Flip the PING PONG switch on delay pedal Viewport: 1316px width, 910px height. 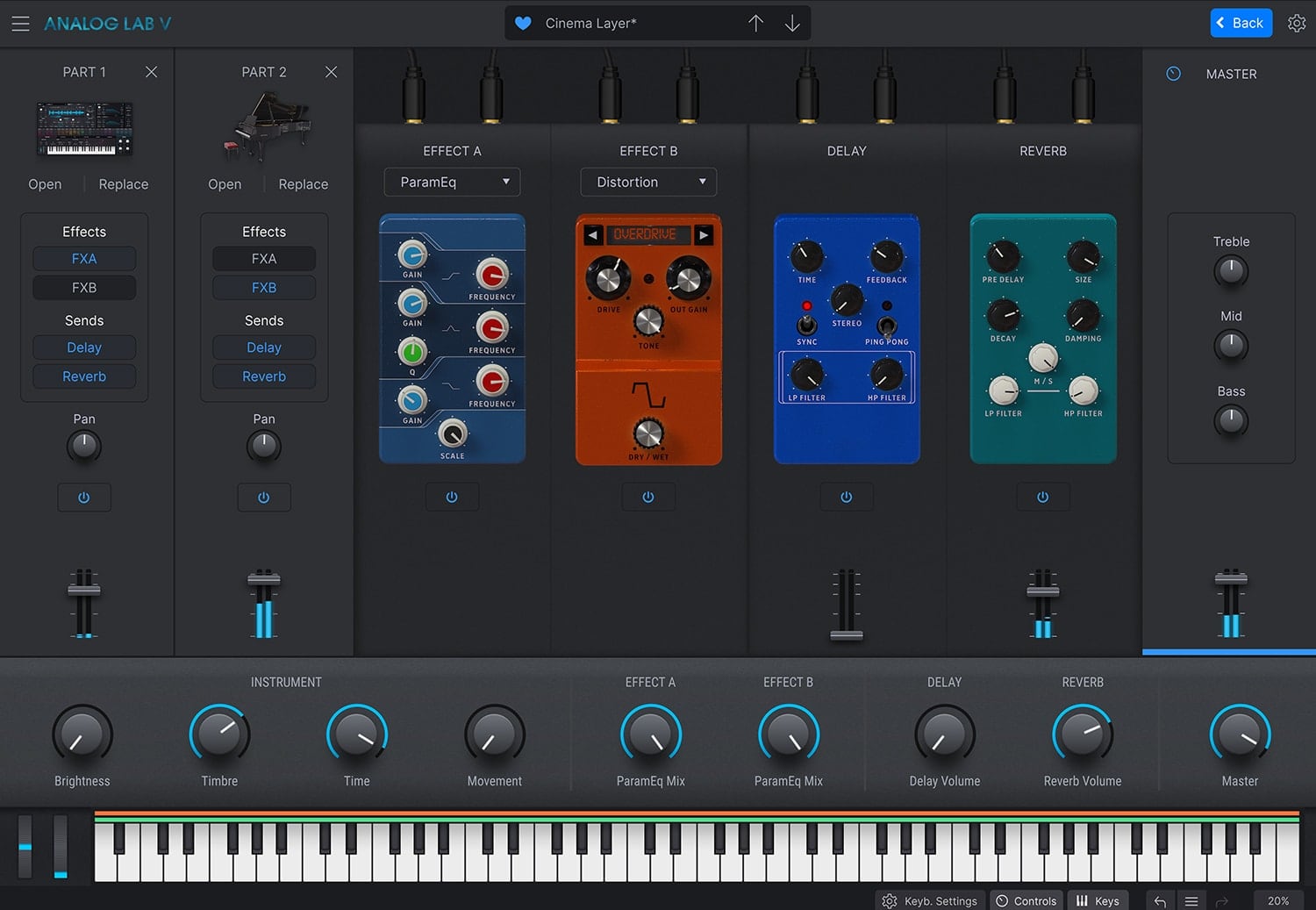pyautogui.click(x=887, y=326)
